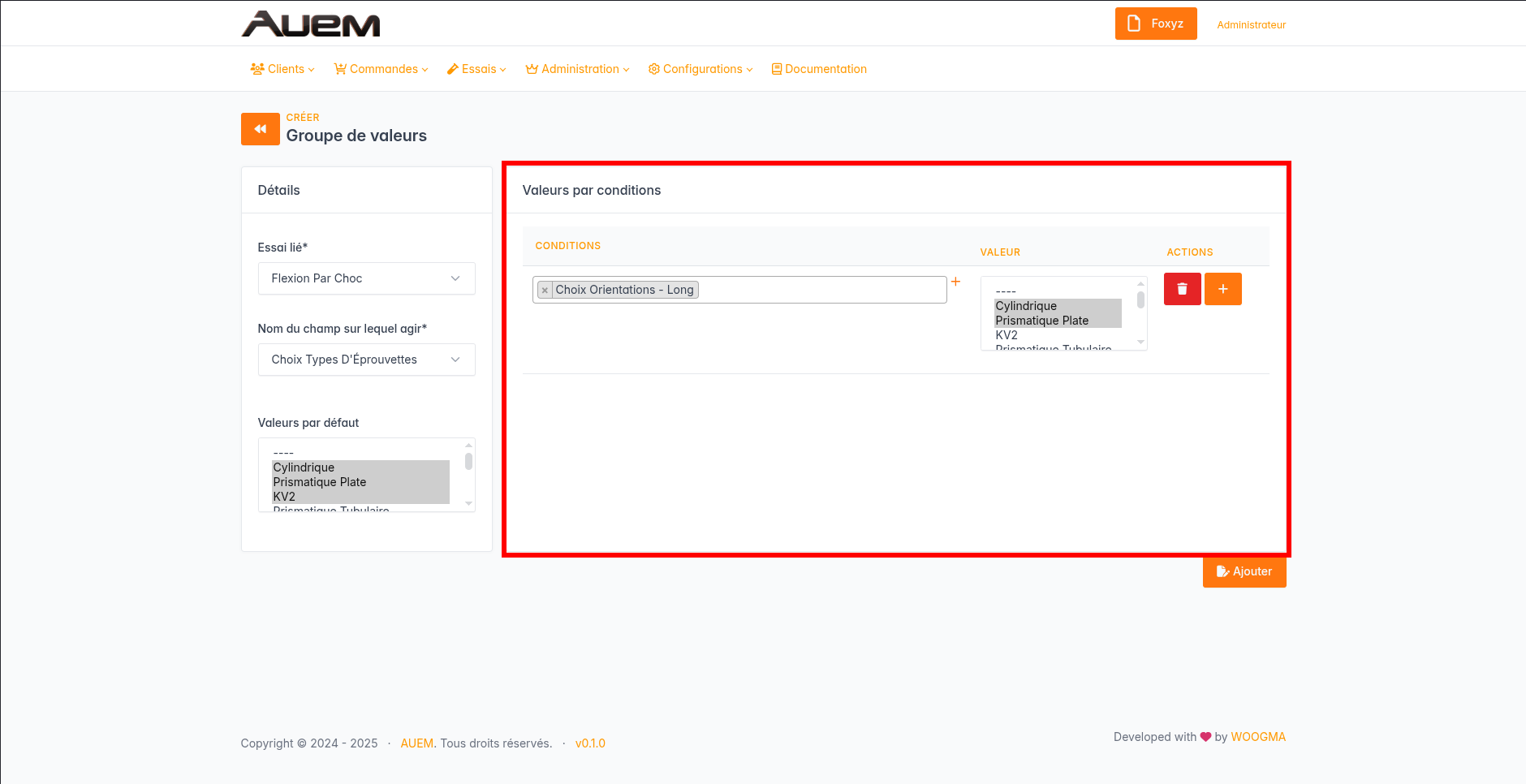Open the Documentation page
This screenshot has width=1526, height=784.
click(819, 69)
